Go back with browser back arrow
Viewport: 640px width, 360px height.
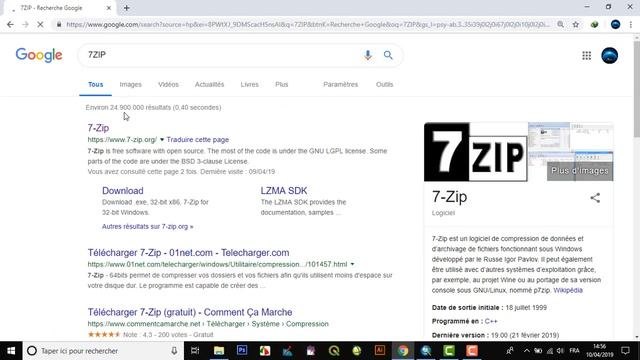[10, 24]
